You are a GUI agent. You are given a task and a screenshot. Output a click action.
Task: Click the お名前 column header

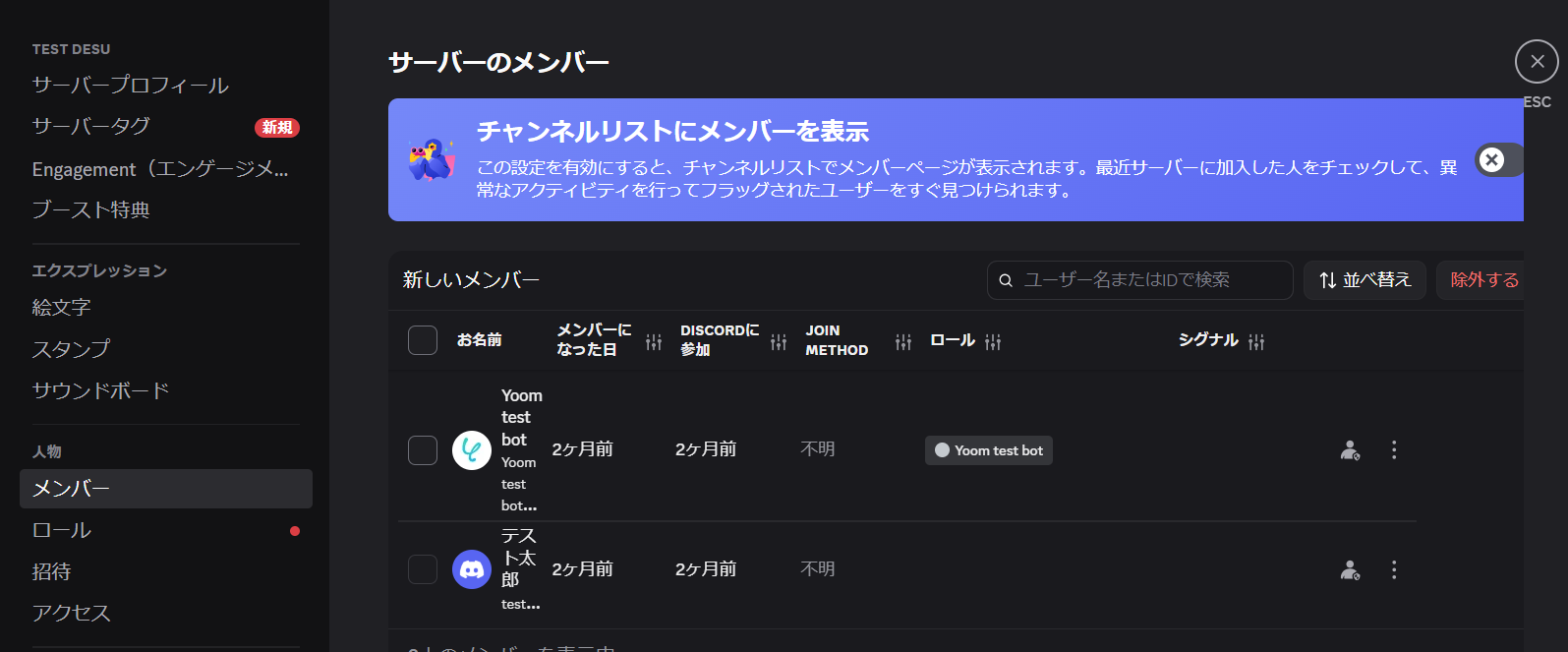[x=480, y=340]
